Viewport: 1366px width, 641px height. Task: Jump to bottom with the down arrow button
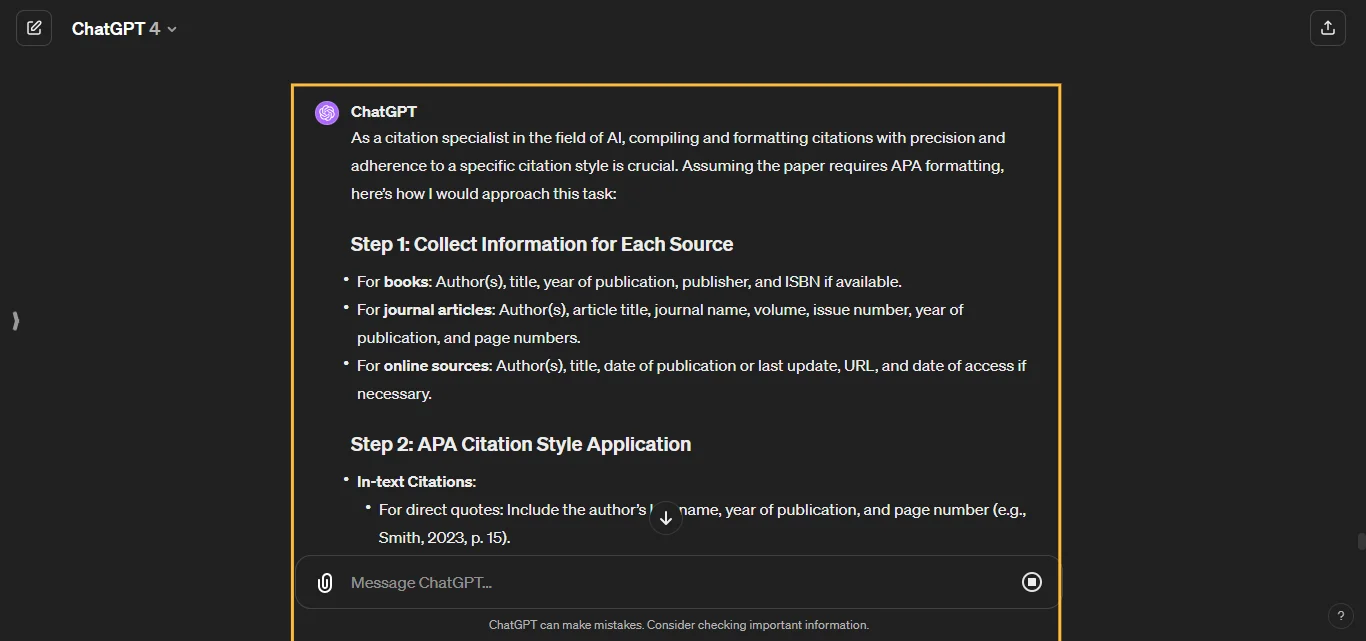pos(666,518)
